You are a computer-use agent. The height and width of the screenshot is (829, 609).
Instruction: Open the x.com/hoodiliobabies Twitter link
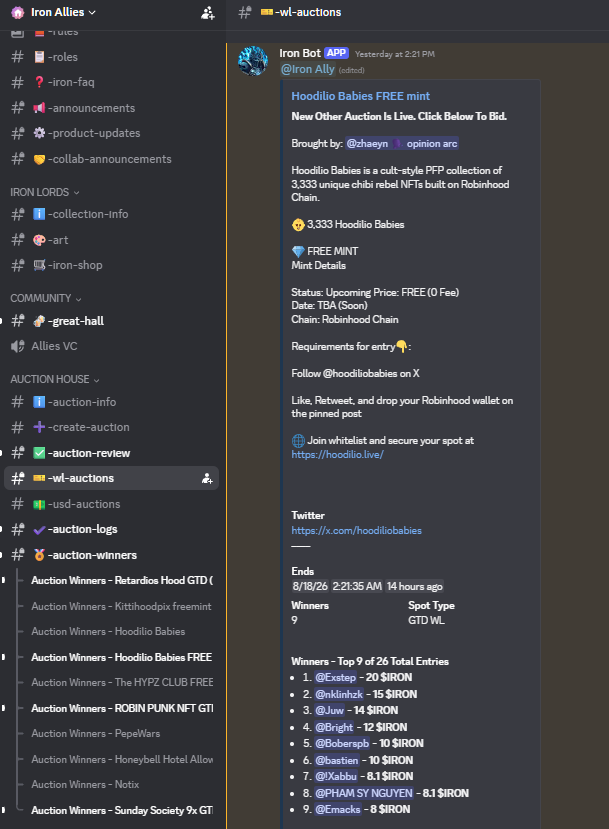(x=356, y=531)
